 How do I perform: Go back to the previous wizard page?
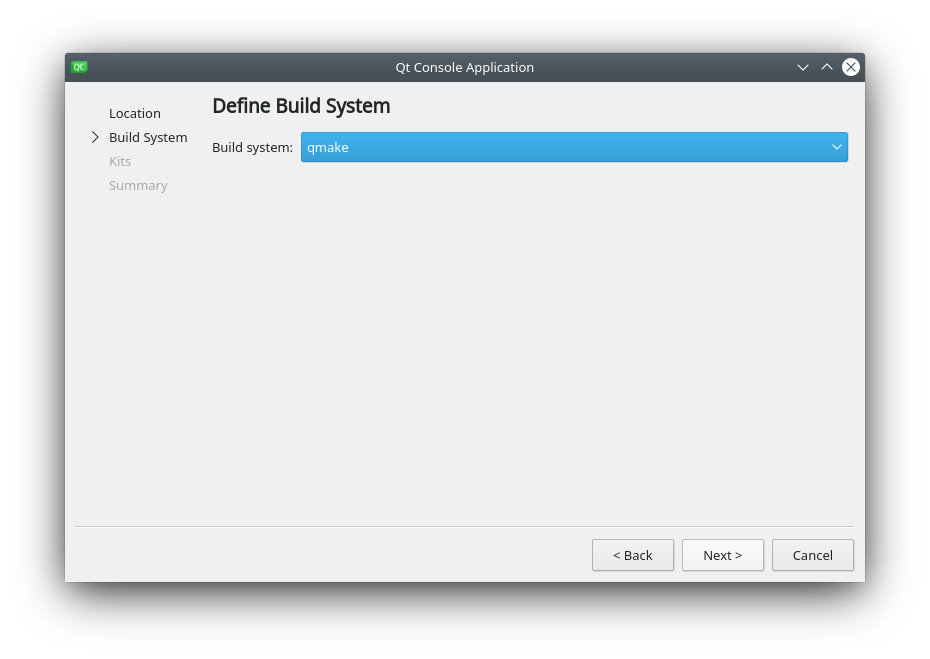[x=633, y=555]
